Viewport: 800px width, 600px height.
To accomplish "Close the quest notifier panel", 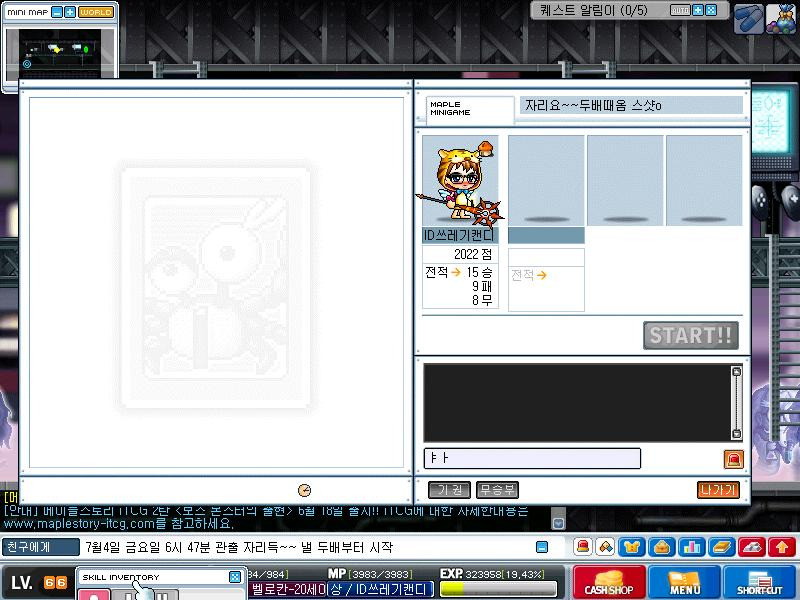I will click(x=711, y=10).
